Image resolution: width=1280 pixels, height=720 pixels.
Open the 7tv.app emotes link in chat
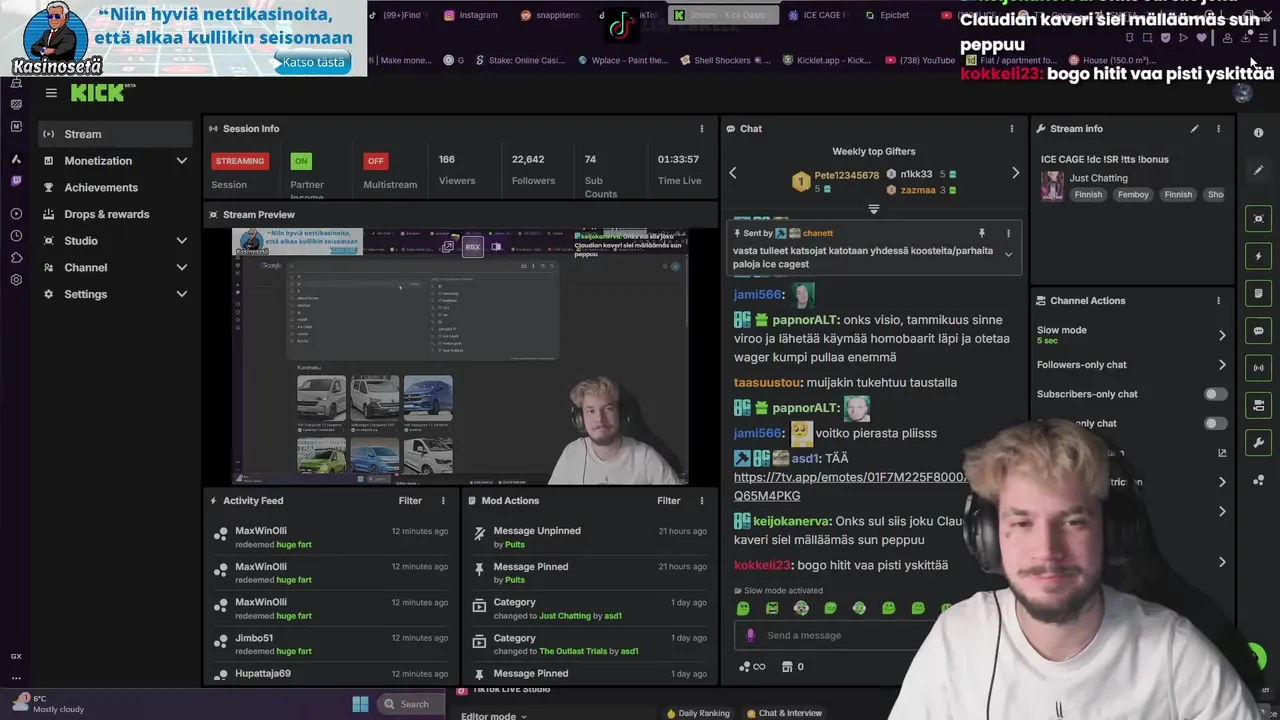pos(851,487)
